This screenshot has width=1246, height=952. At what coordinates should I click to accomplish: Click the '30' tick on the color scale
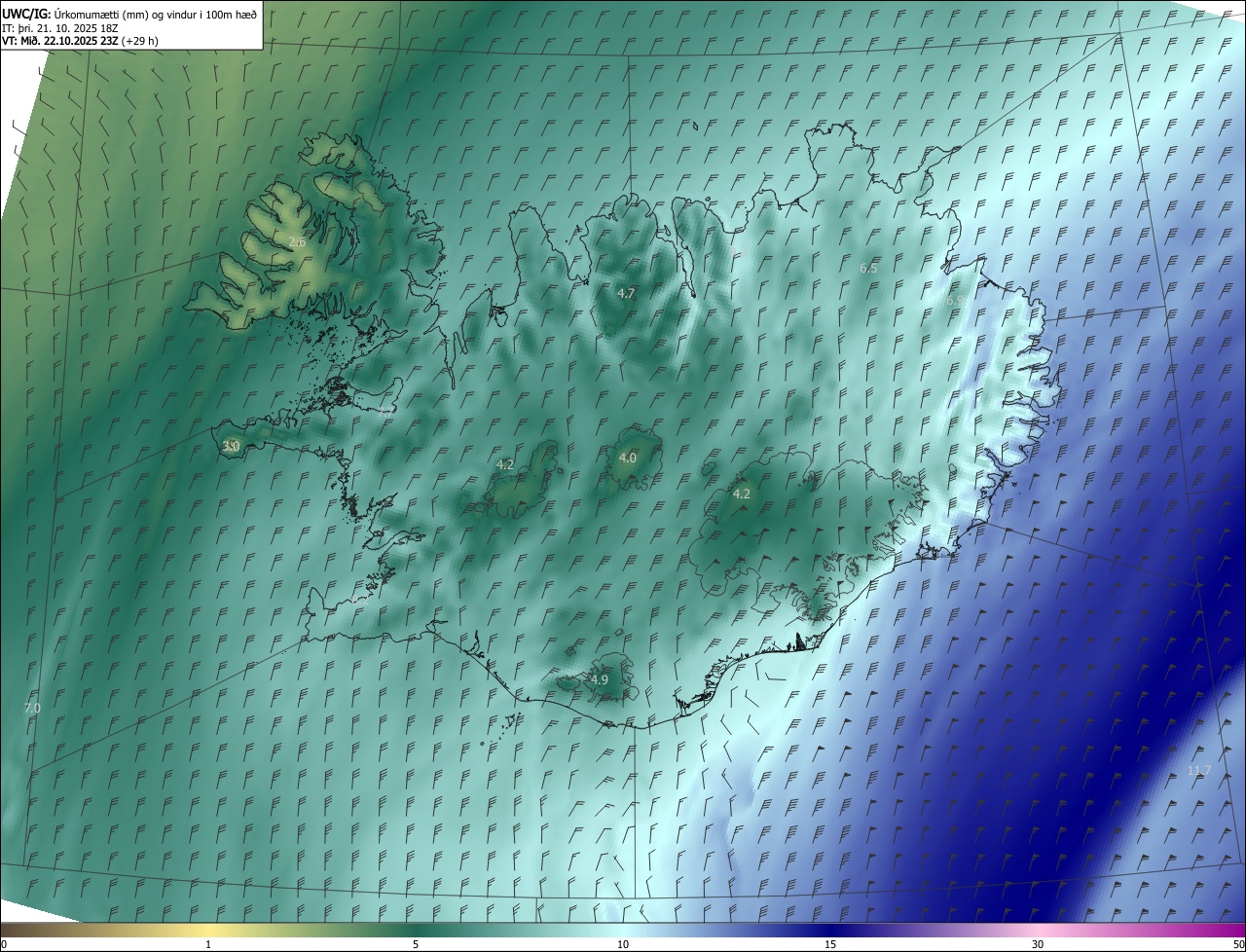coord(1038,944)
